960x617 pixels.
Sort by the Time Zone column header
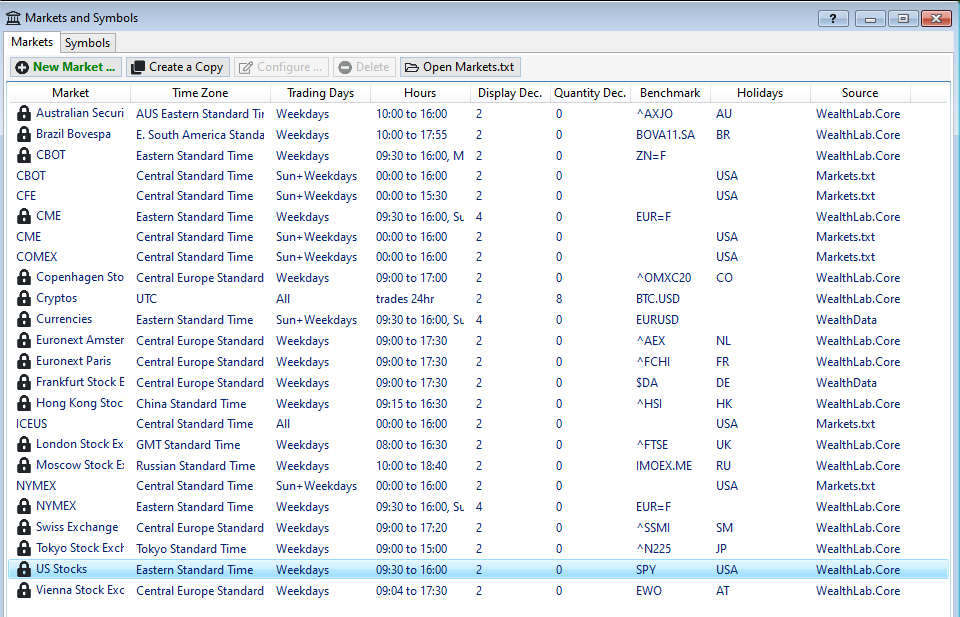200,93
